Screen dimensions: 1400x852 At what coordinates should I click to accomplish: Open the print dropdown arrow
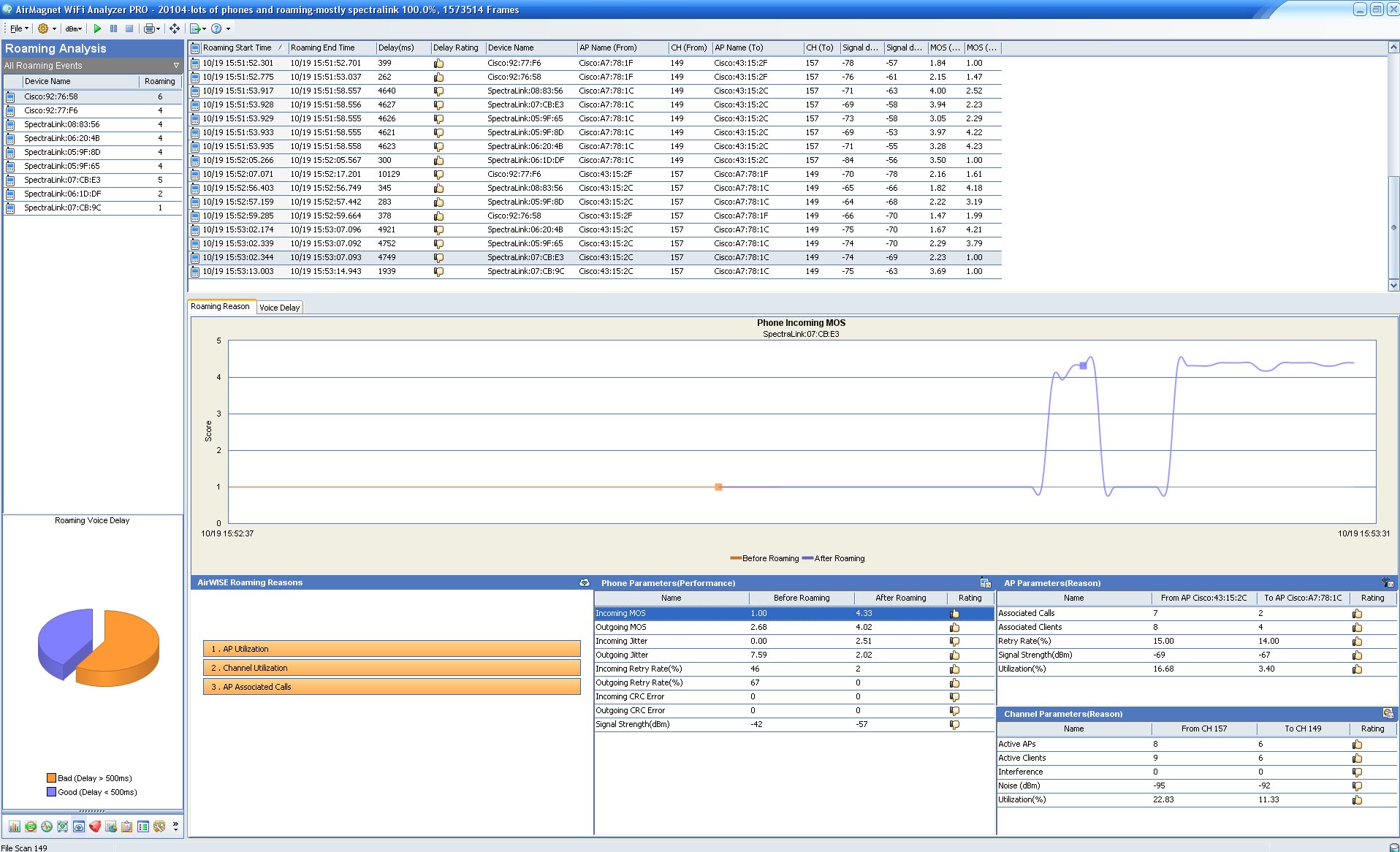(158, 29)
